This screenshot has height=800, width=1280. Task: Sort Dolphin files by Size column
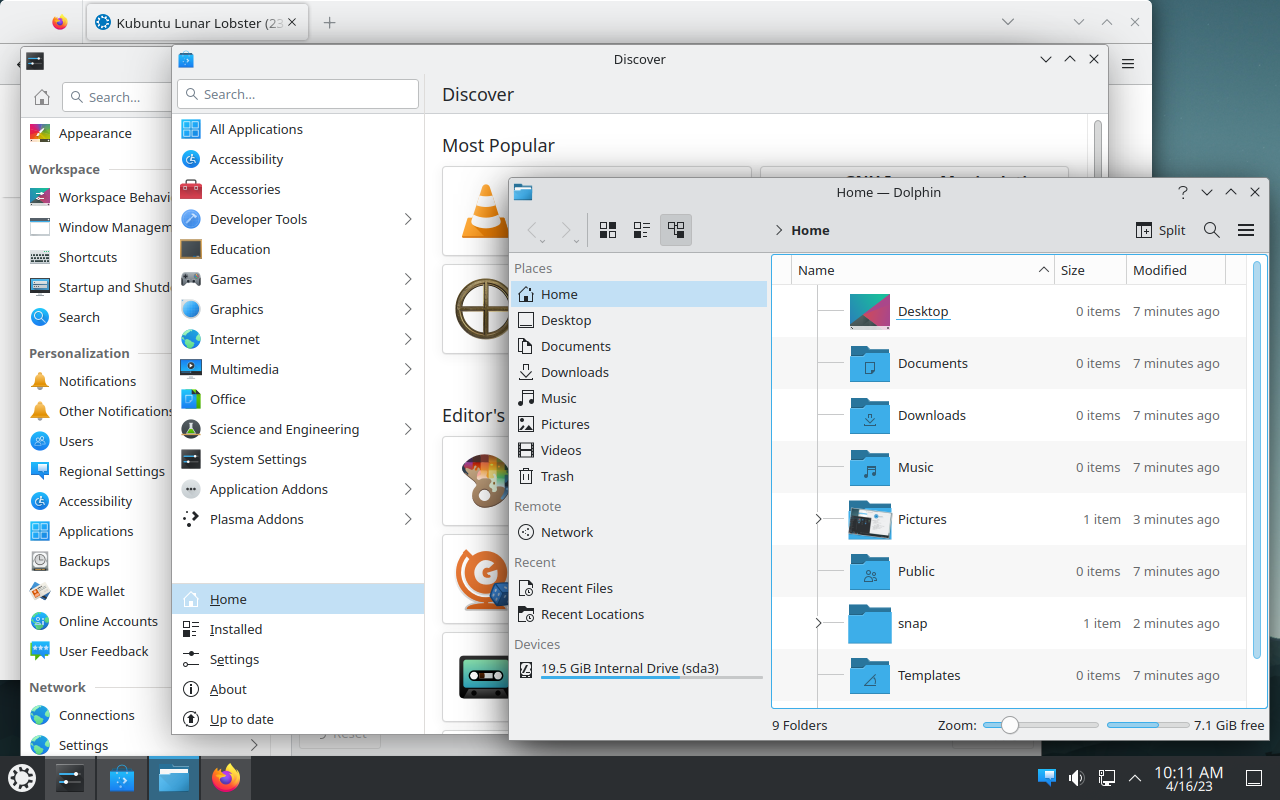coord(1090,270)
